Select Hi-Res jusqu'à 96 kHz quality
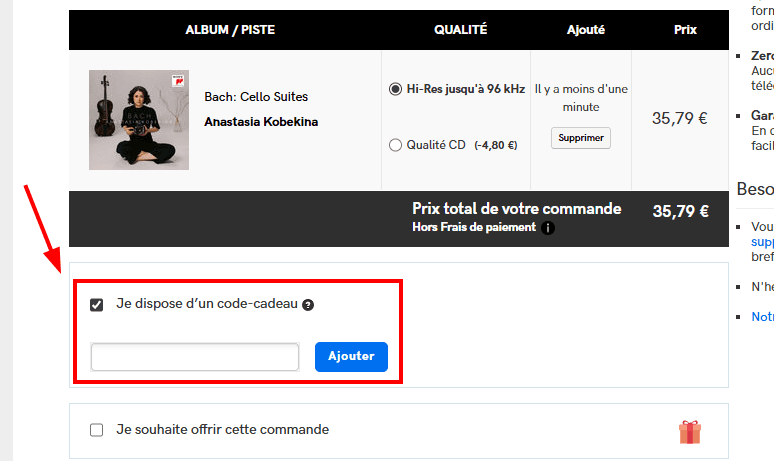Viewport: 774px width, 461px height. pyautogui.click(x=395, y=89)
